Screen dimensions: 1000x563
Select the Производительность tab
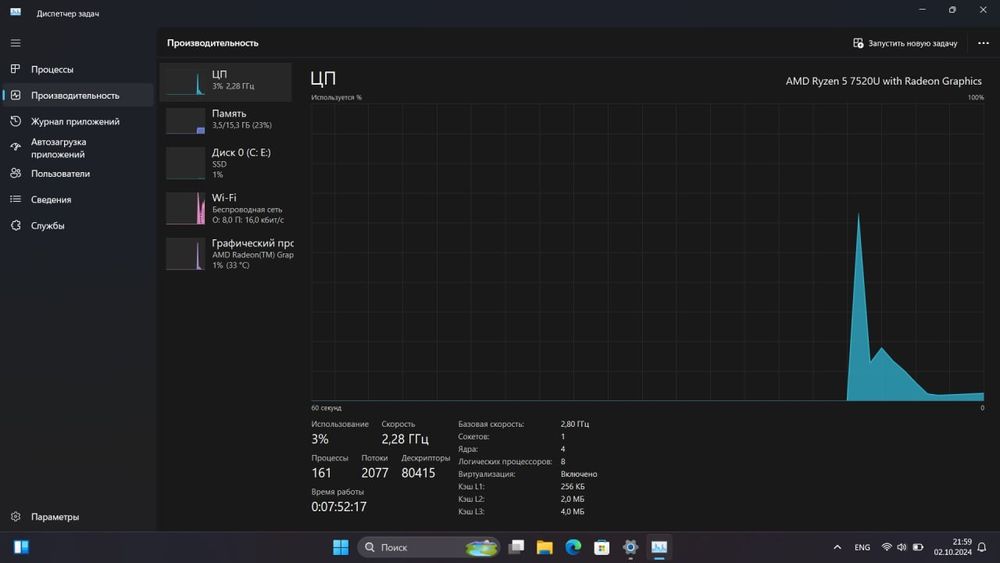[77, 95]
